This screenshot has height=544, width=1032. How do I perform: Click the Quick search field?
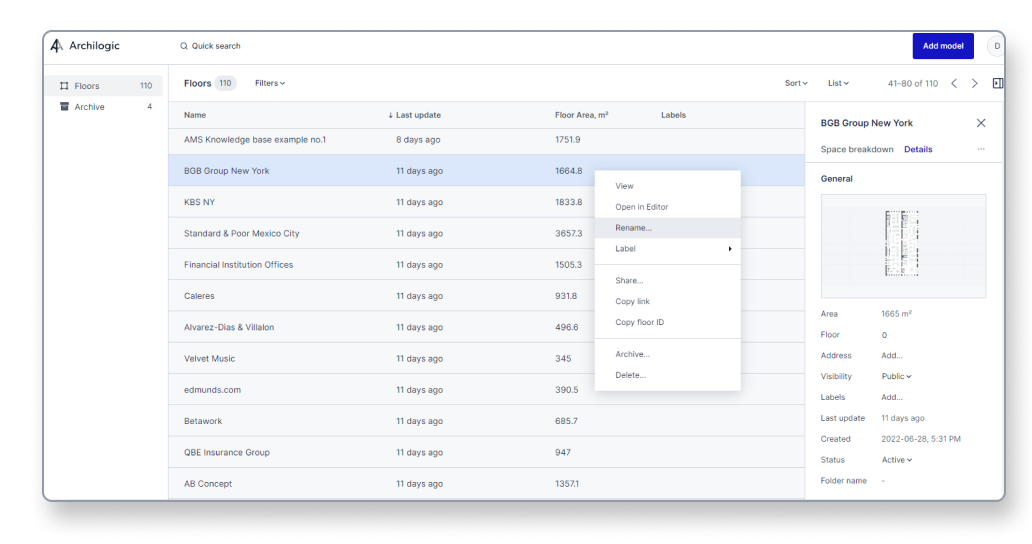tap(211, 46)
